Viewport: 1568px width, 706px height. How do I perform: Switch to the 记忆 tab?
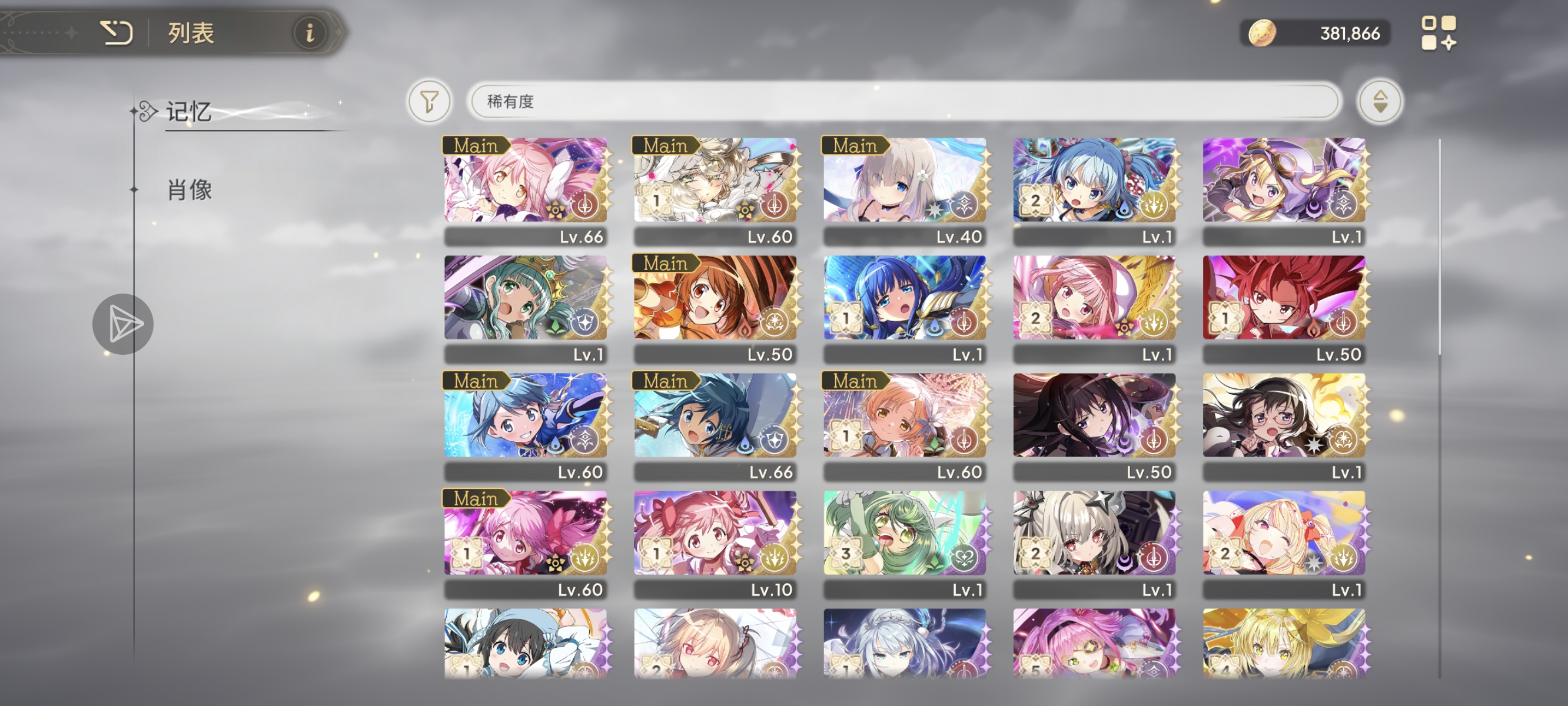(x=189, y=112)
